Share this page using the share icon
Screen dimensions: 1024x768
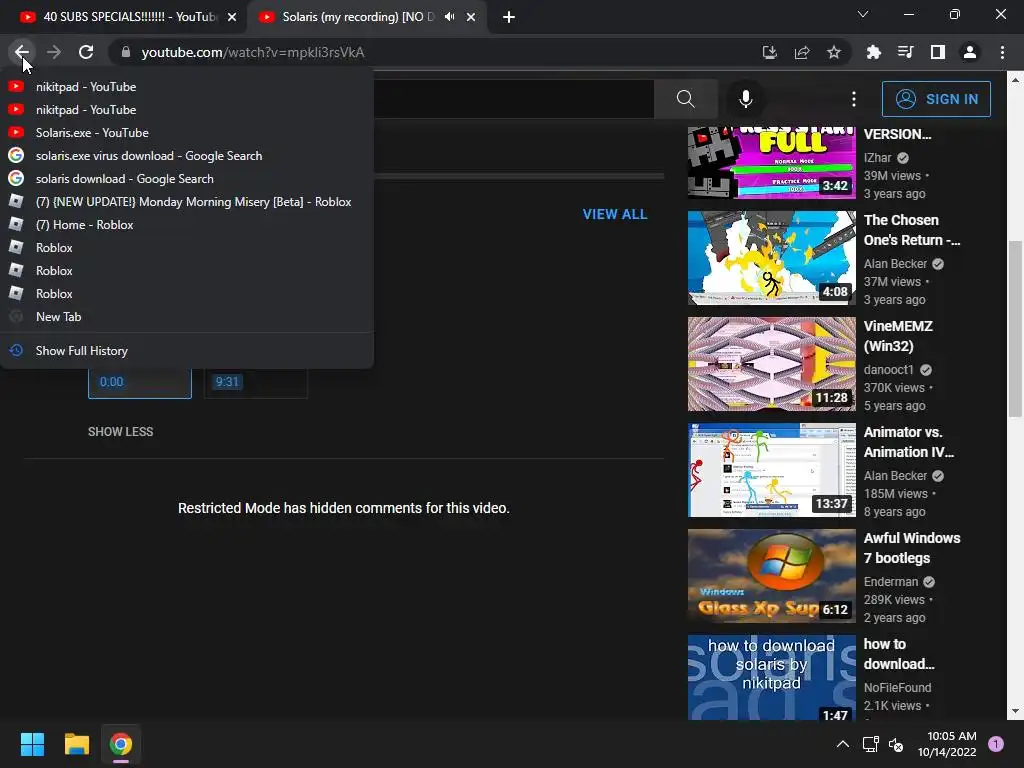point(801,52)
